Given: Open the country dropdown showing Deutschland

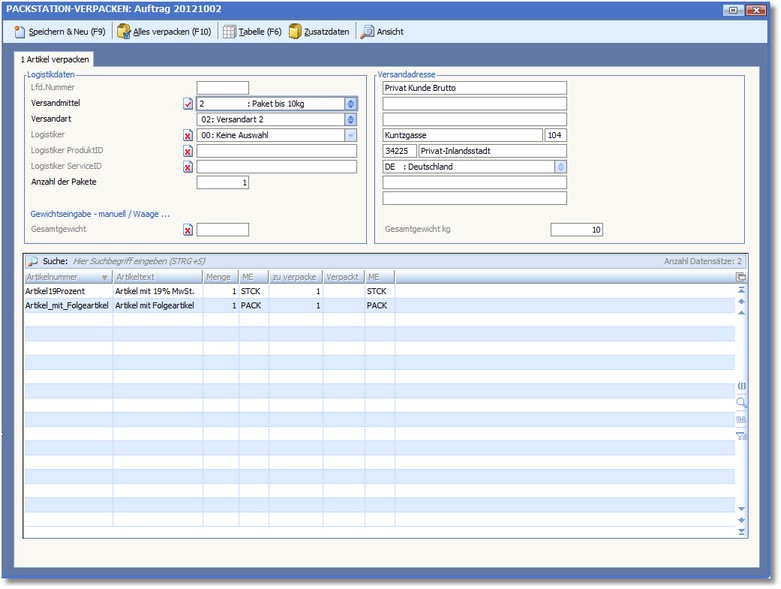Looking at the screenshot, I should click(560, 167).
